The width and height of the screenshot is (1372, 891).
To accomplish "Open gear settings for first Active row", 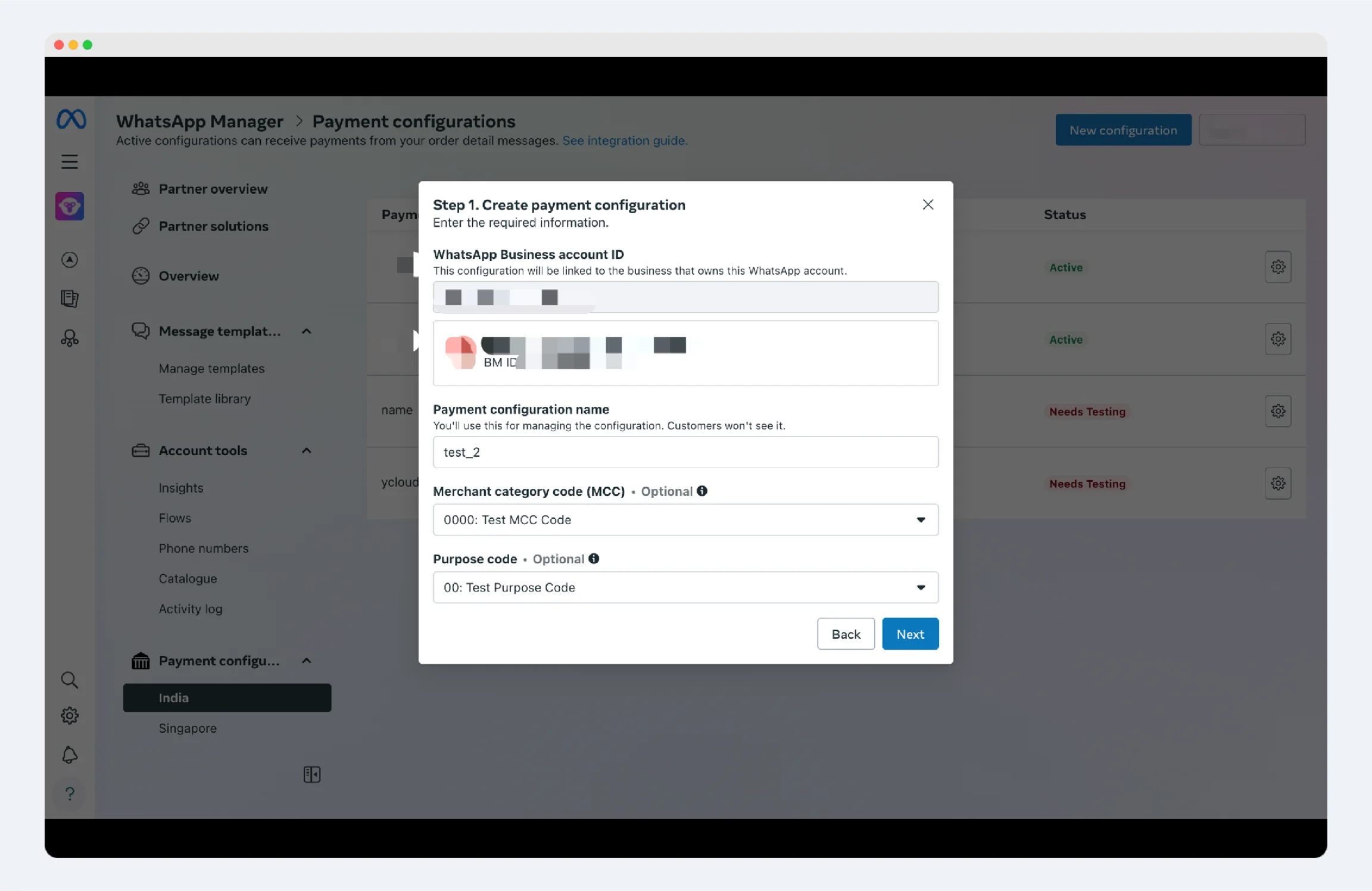I will point(1278,267).
